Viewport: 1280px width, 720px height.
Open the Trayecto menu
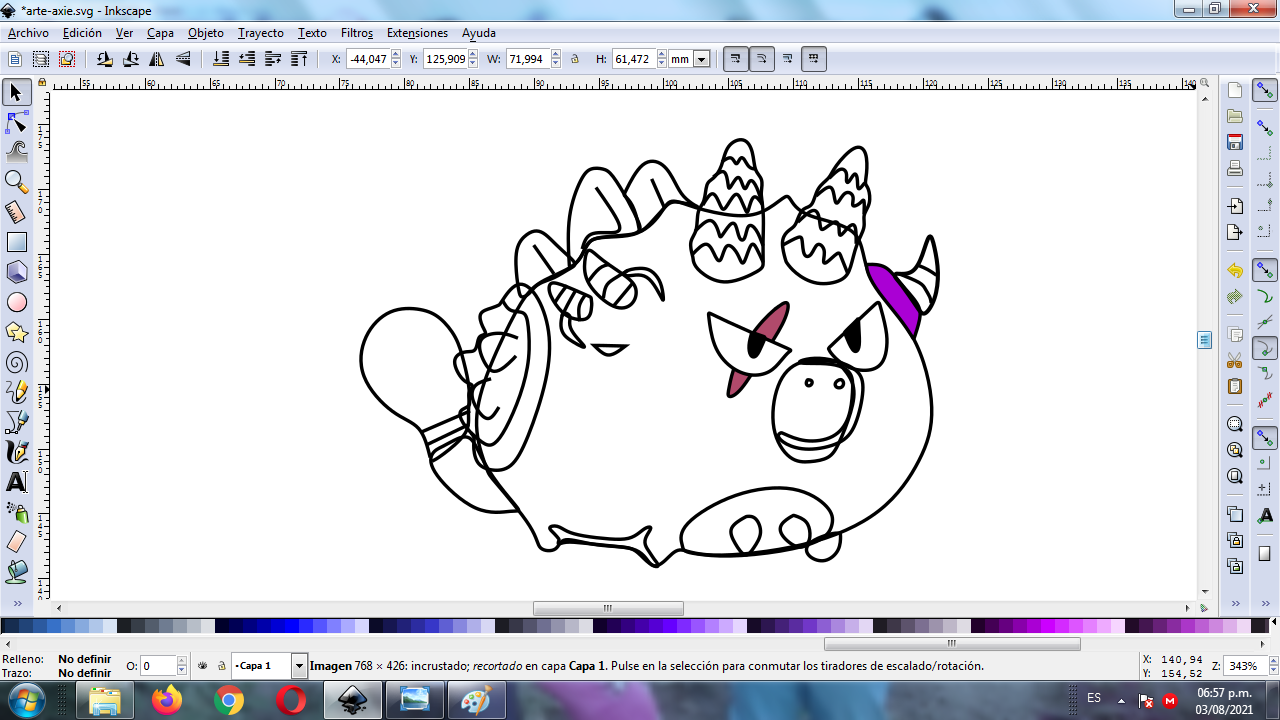coord(261,33)
